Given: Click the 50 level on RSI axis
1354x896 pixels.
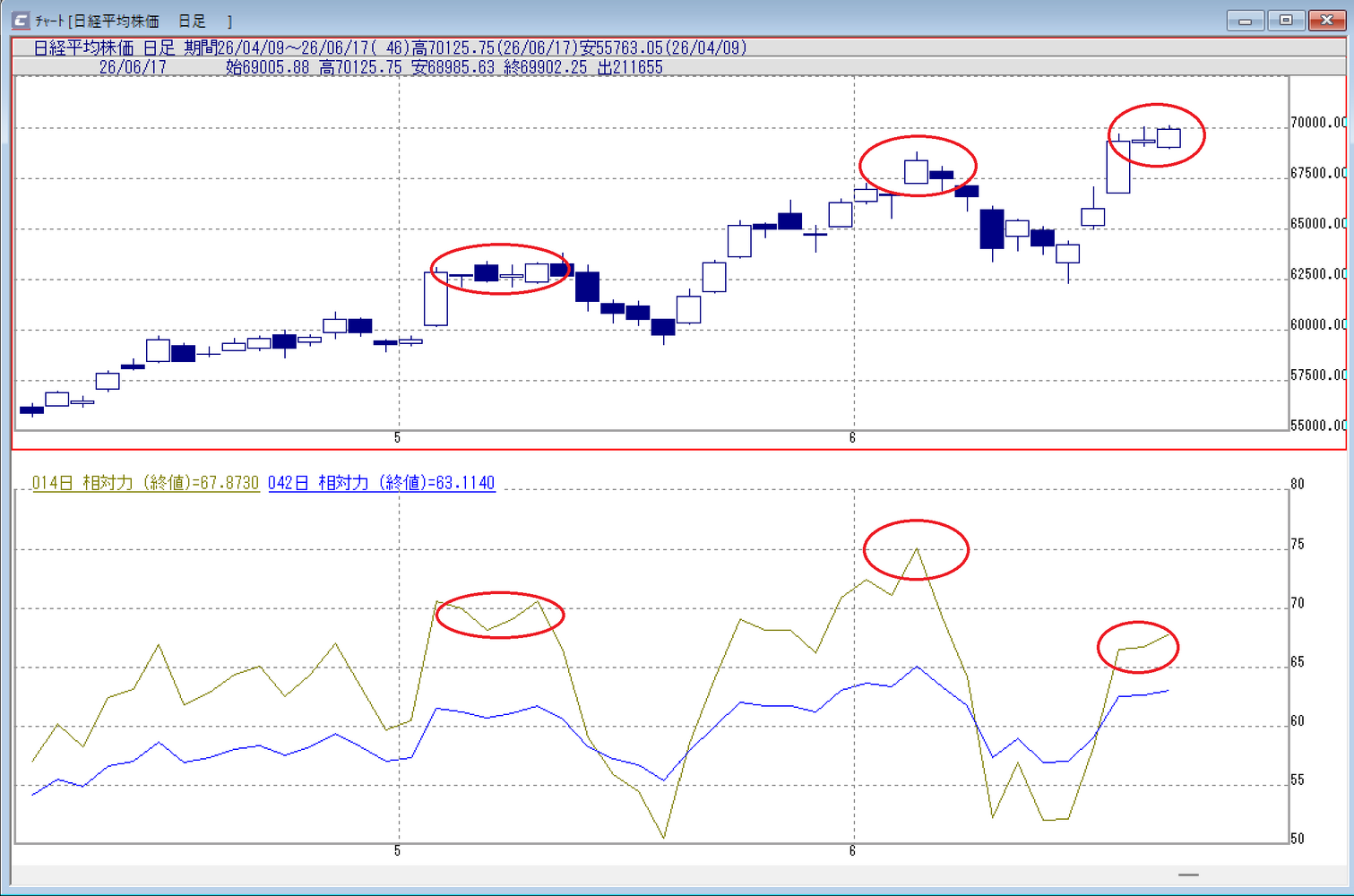Looking at the screenshot, I should [1298, 839].
